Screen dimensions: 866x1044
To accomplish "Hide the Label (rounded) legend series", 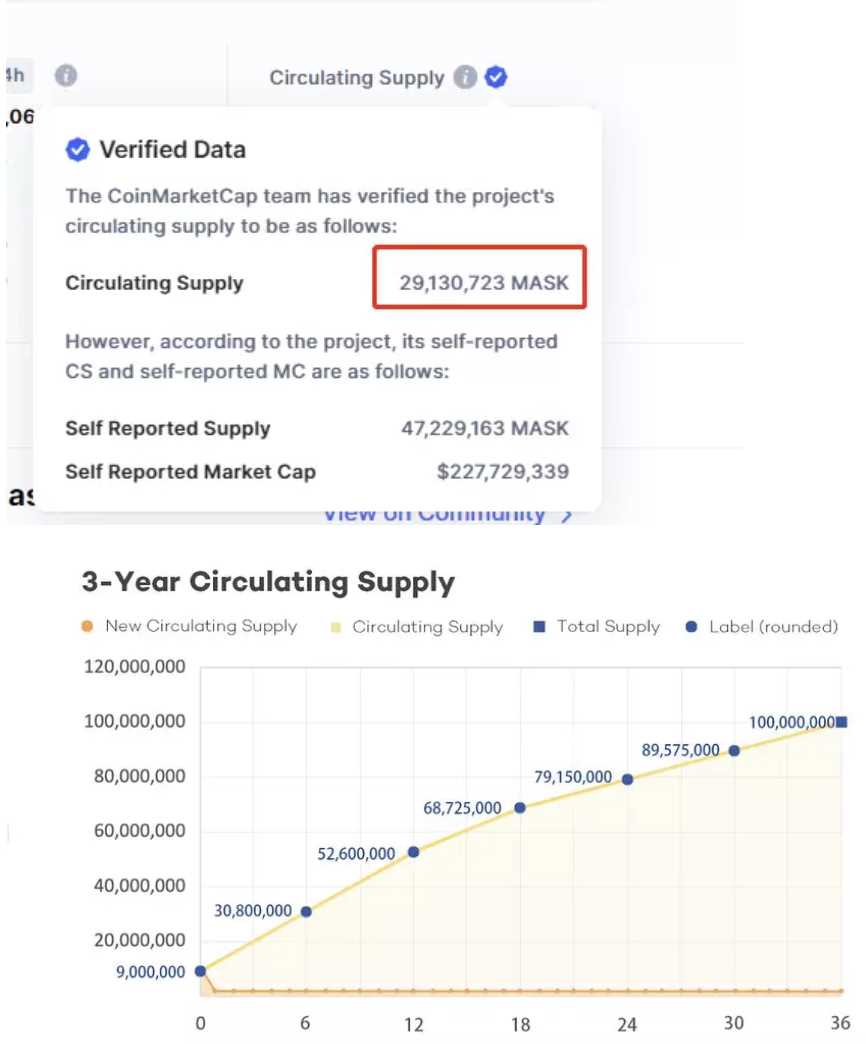I will point(762,627).
